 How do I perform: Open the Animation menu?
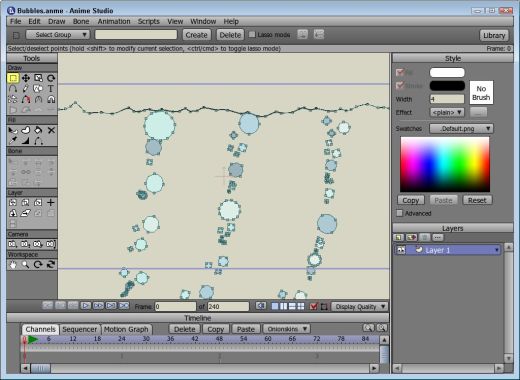pyautogui.click(x=114, y=21)
